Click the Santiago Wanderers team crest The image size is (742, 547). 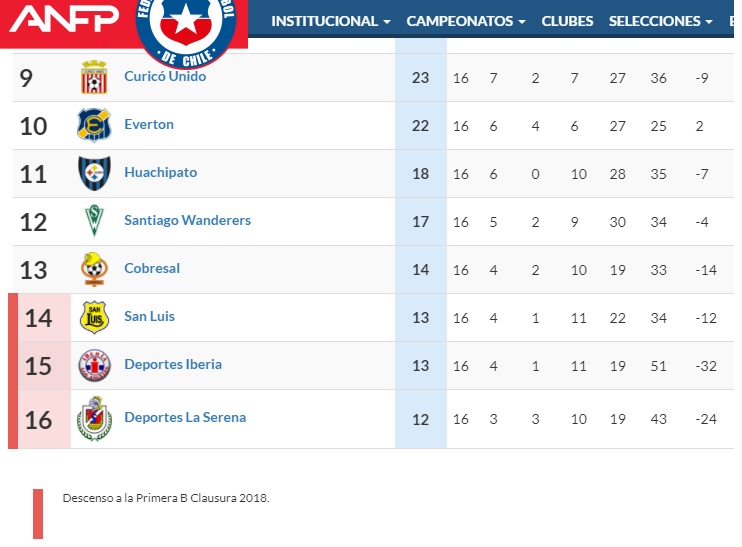tap(94, 221)
